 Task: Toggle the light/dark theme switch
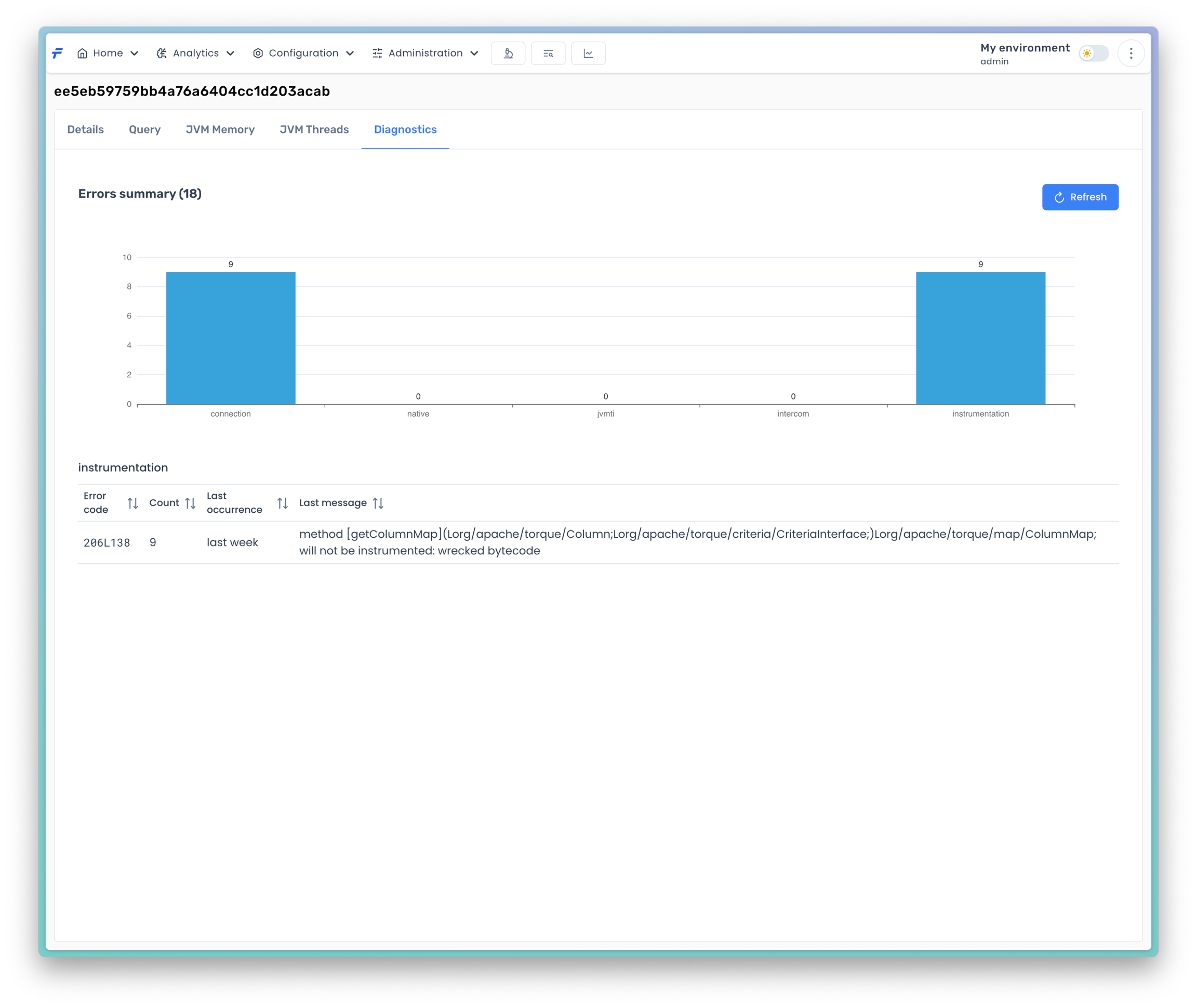(1093, 53)
